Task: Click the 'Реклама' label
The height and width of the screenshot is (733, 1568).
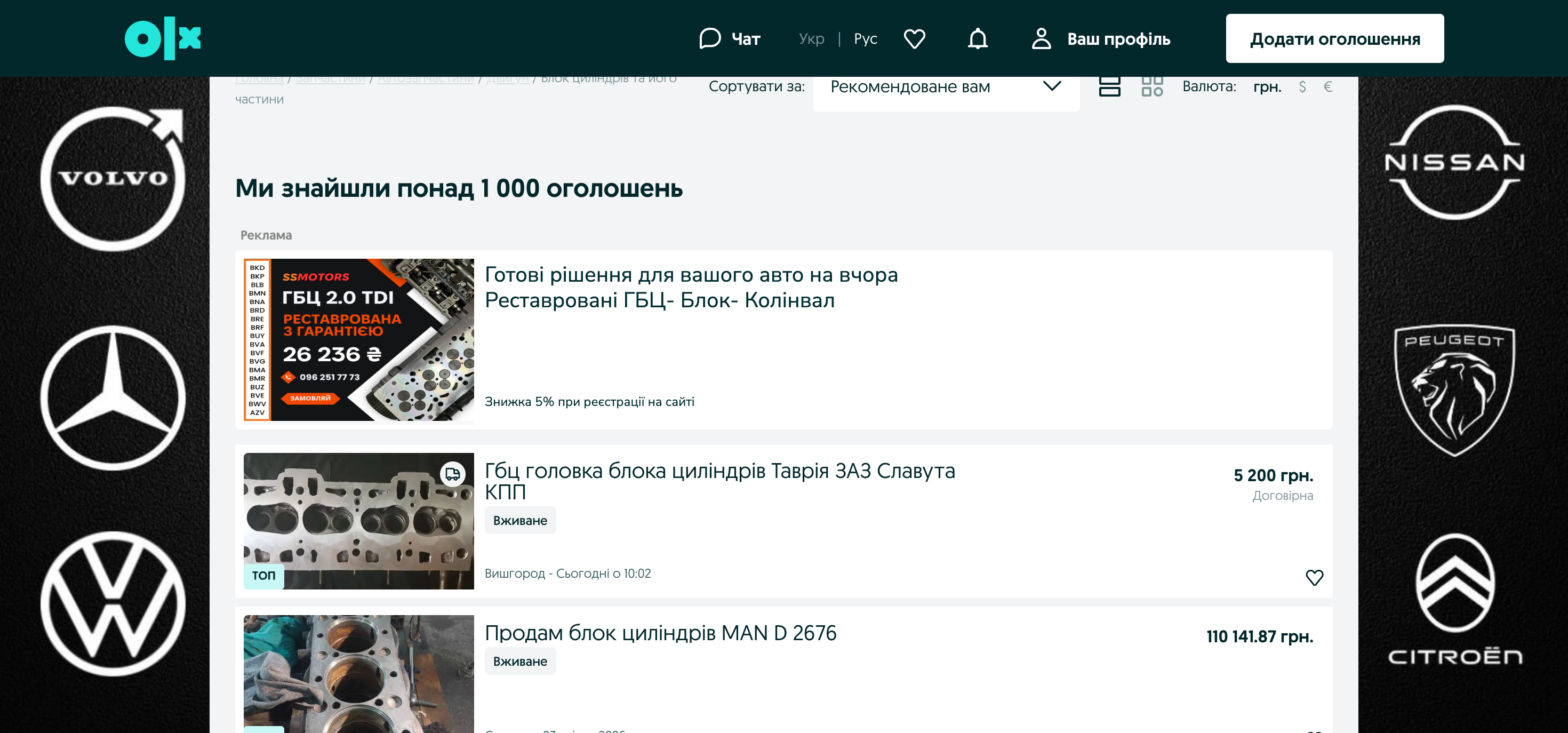Action: point(266,235)
